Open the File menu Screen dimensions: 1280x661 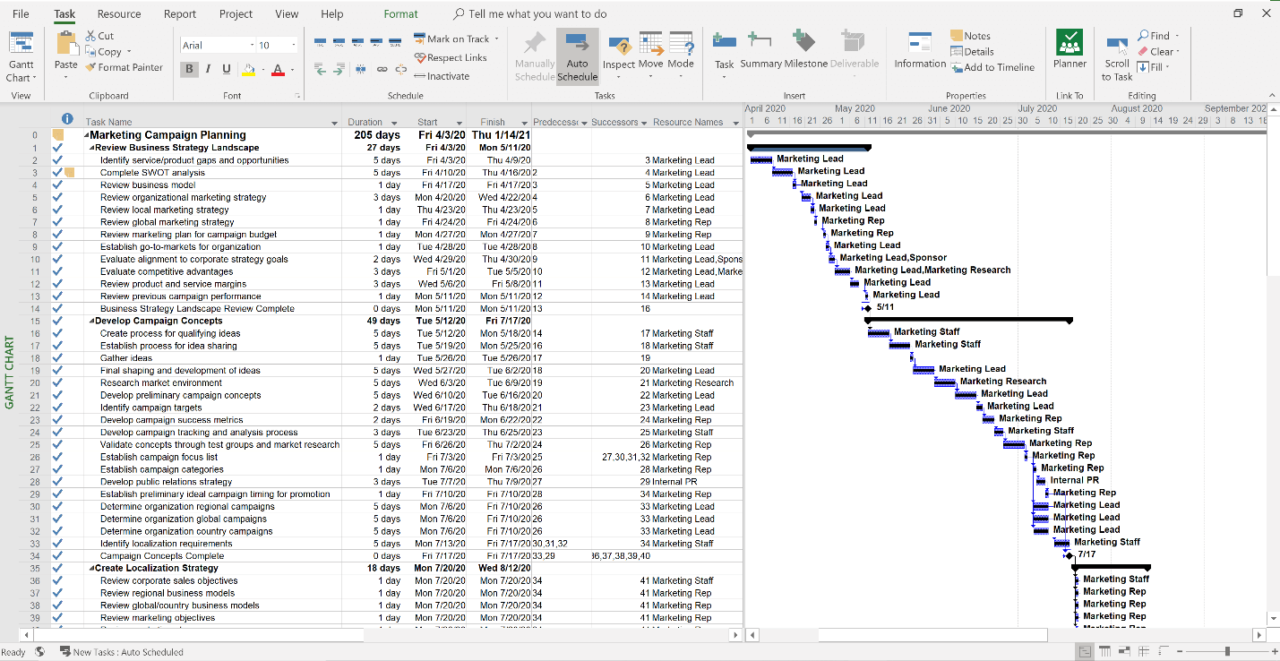click(21, 14)
